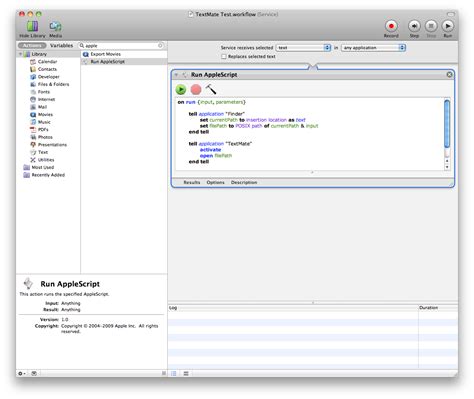Open the Options tab of the action

(x=215, y=182)
